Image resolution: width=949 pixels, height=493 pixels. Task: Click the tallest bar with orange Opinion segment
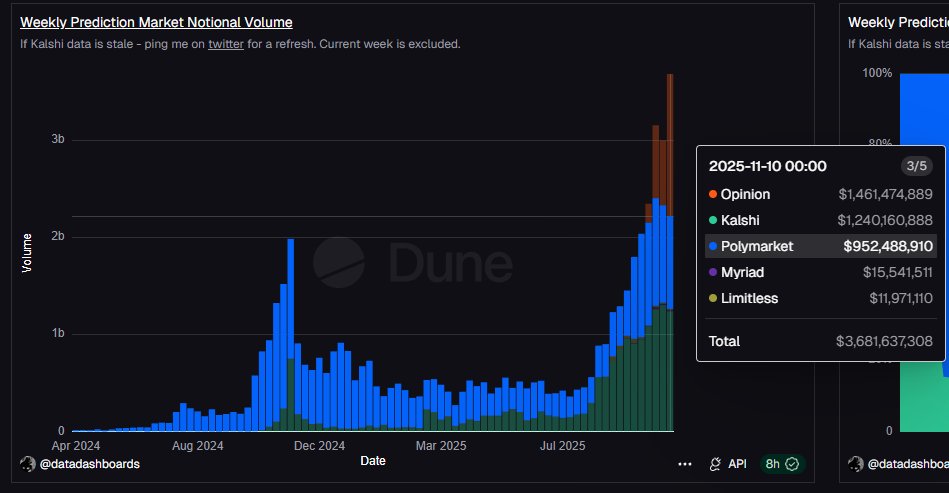click(670, 252)
